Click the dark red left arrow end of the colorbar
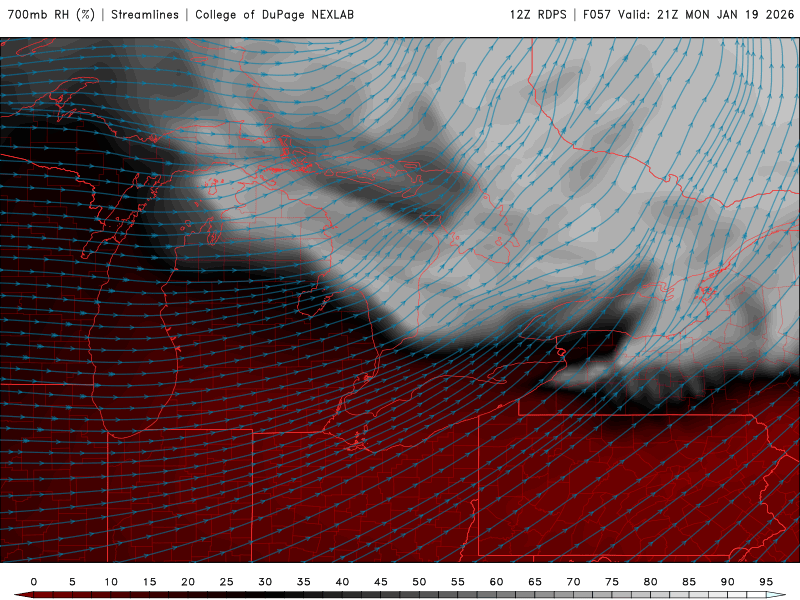The width and height of the screenshot is (800, 600). point(23,595)
